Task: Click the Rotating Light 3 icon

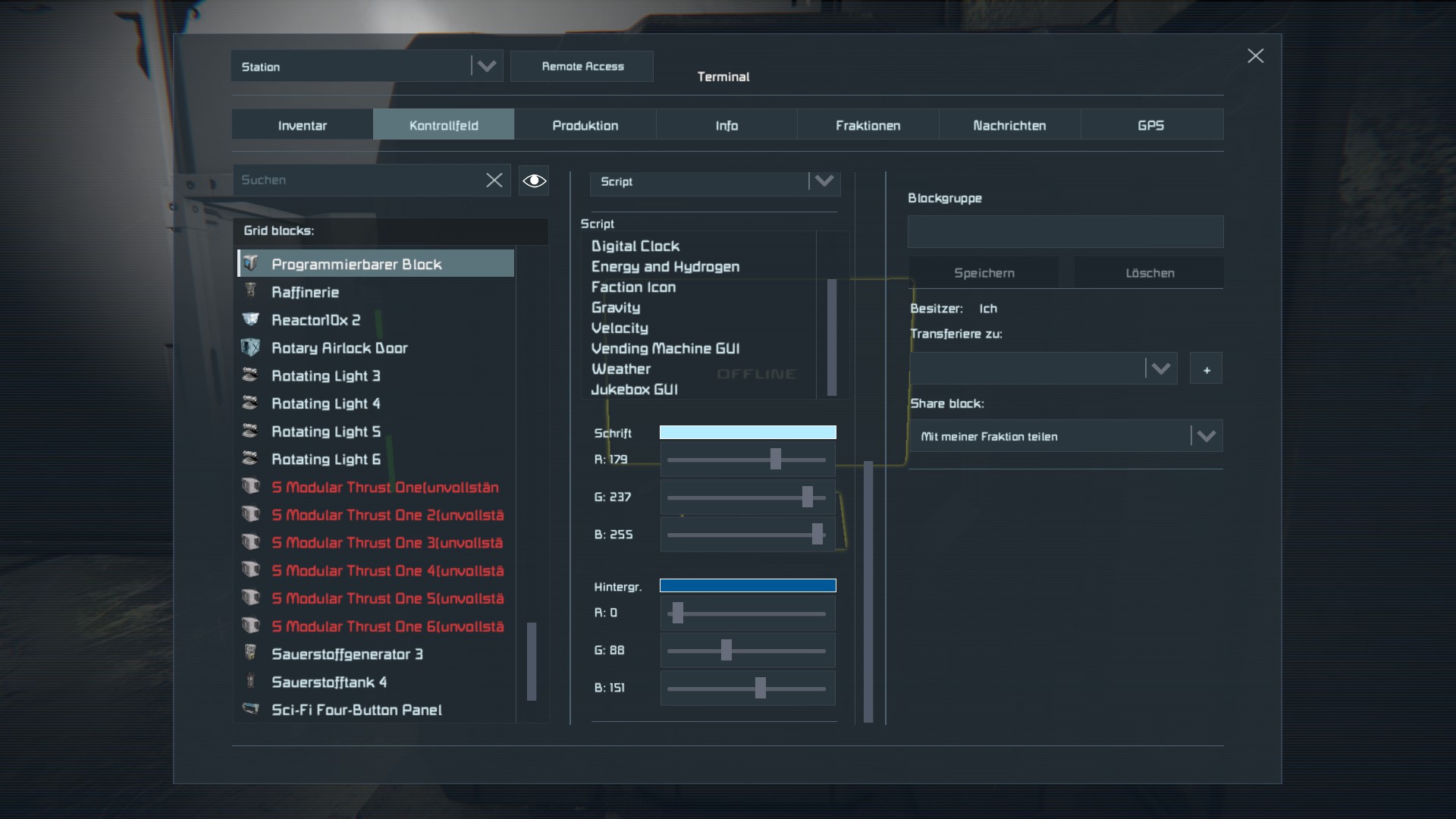Action: point(251,375)
